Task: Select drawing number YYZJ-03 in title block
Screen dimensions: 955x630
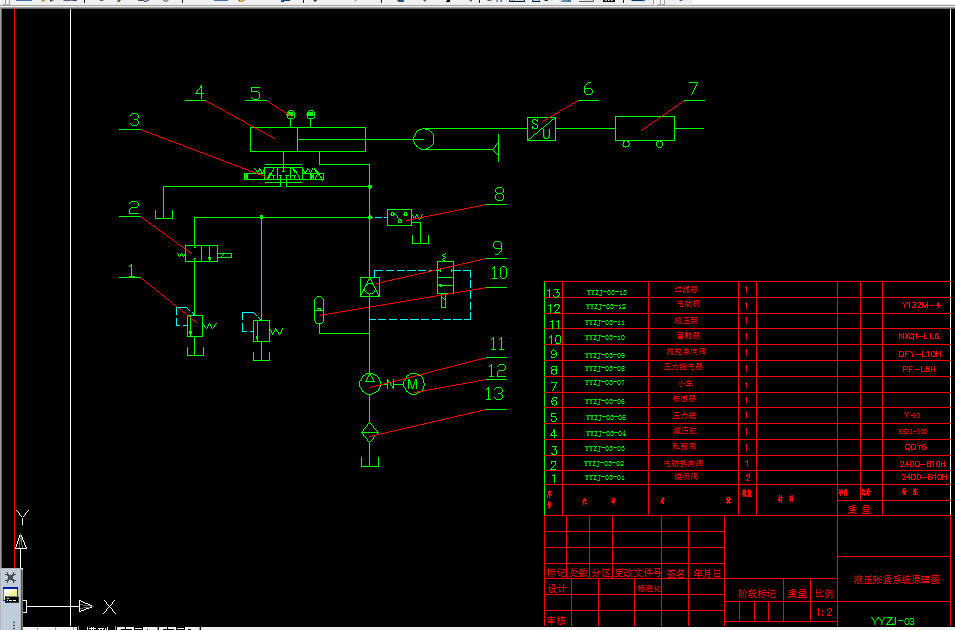Action: [893, 621]
